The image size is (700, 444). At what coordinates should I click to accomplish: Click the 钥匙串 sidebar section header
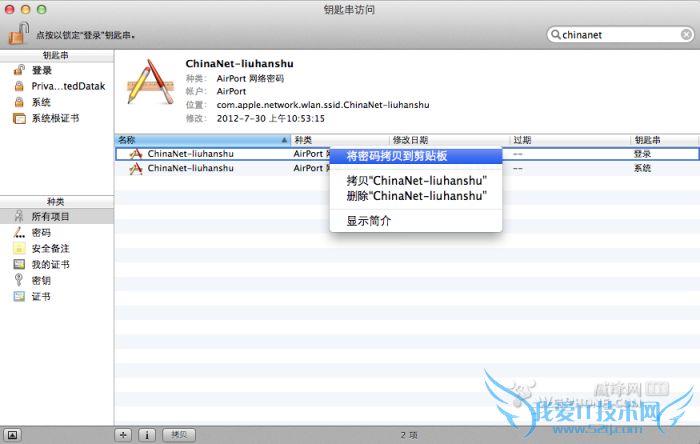(56, 55)
